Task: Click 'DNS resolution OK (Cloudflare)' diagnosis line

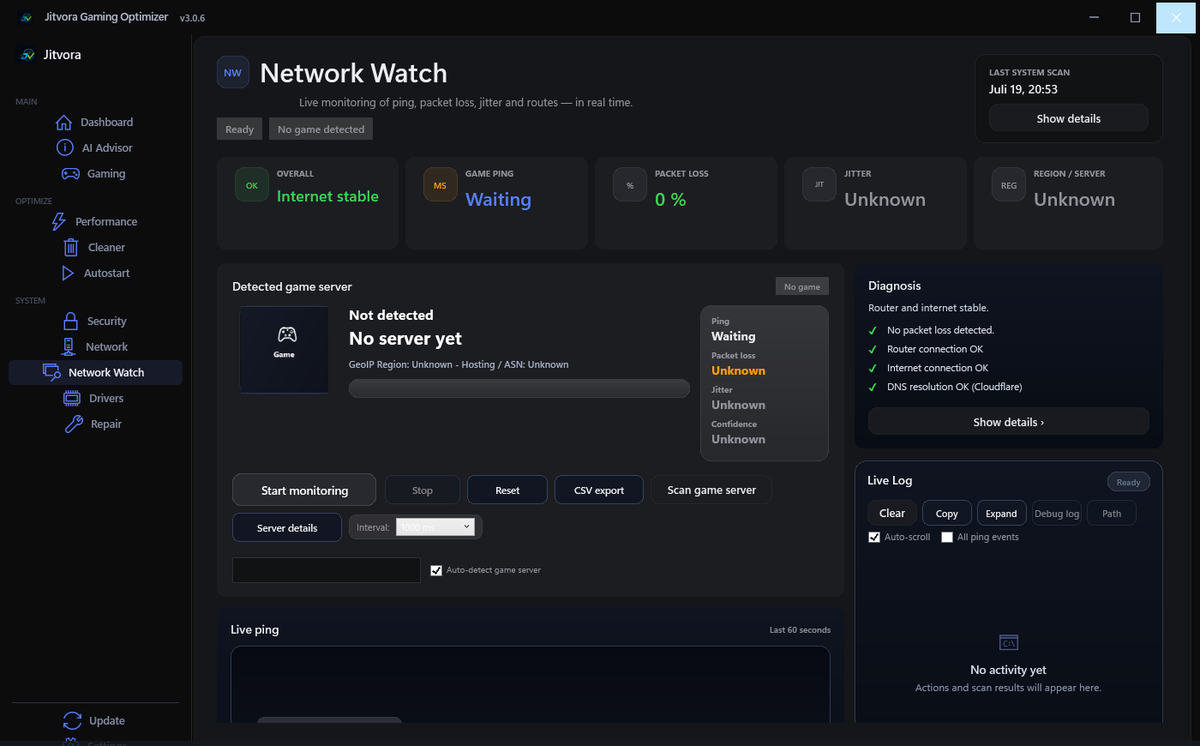Action: point(954,386)
